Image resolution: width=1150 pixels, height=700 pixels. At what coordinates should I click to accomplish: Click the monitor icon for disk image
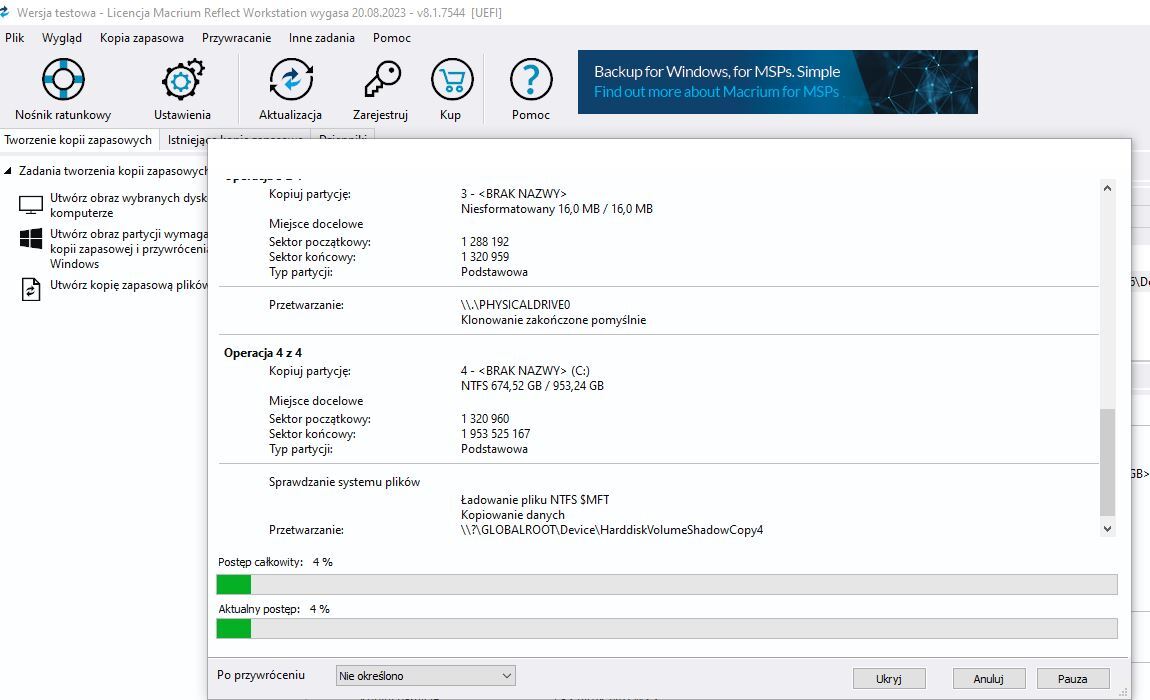32,205
